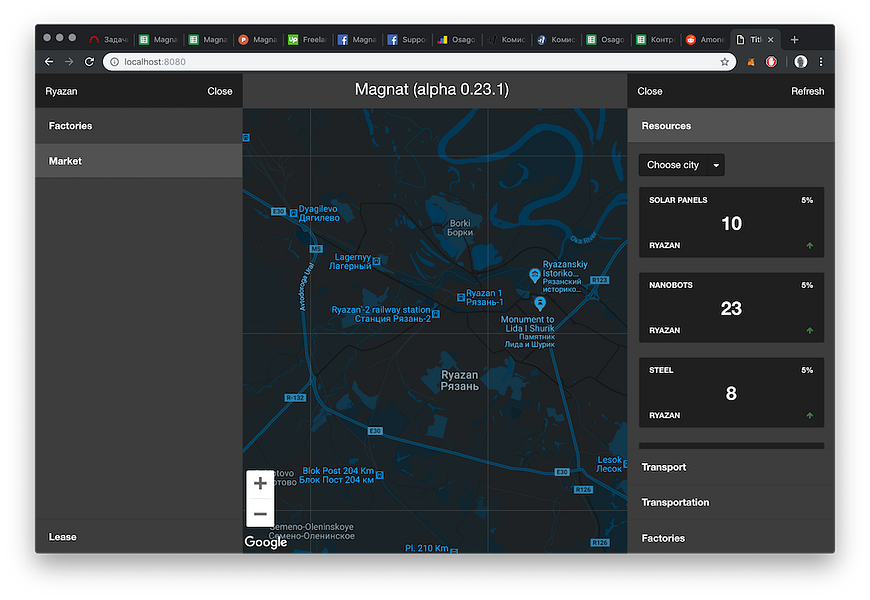Click the Blok Post 204 Km station icon
This screenshot has height=600, width=870.
point(380,475)
